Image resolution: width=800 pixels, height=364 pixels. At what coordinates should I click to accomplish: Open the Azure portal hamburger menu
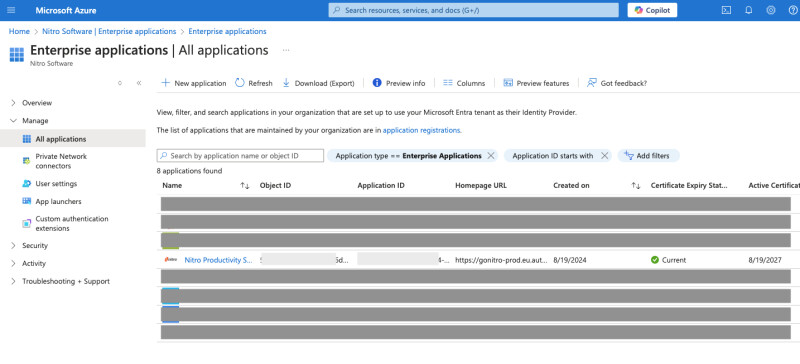click(11, 10)
